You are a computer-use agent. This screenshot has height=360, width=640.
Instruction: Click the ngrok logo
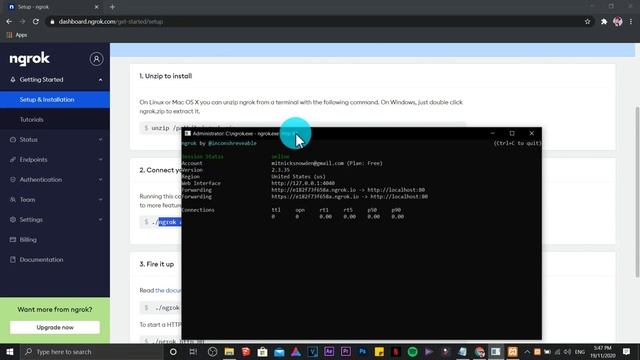click(x=29, y=59)
